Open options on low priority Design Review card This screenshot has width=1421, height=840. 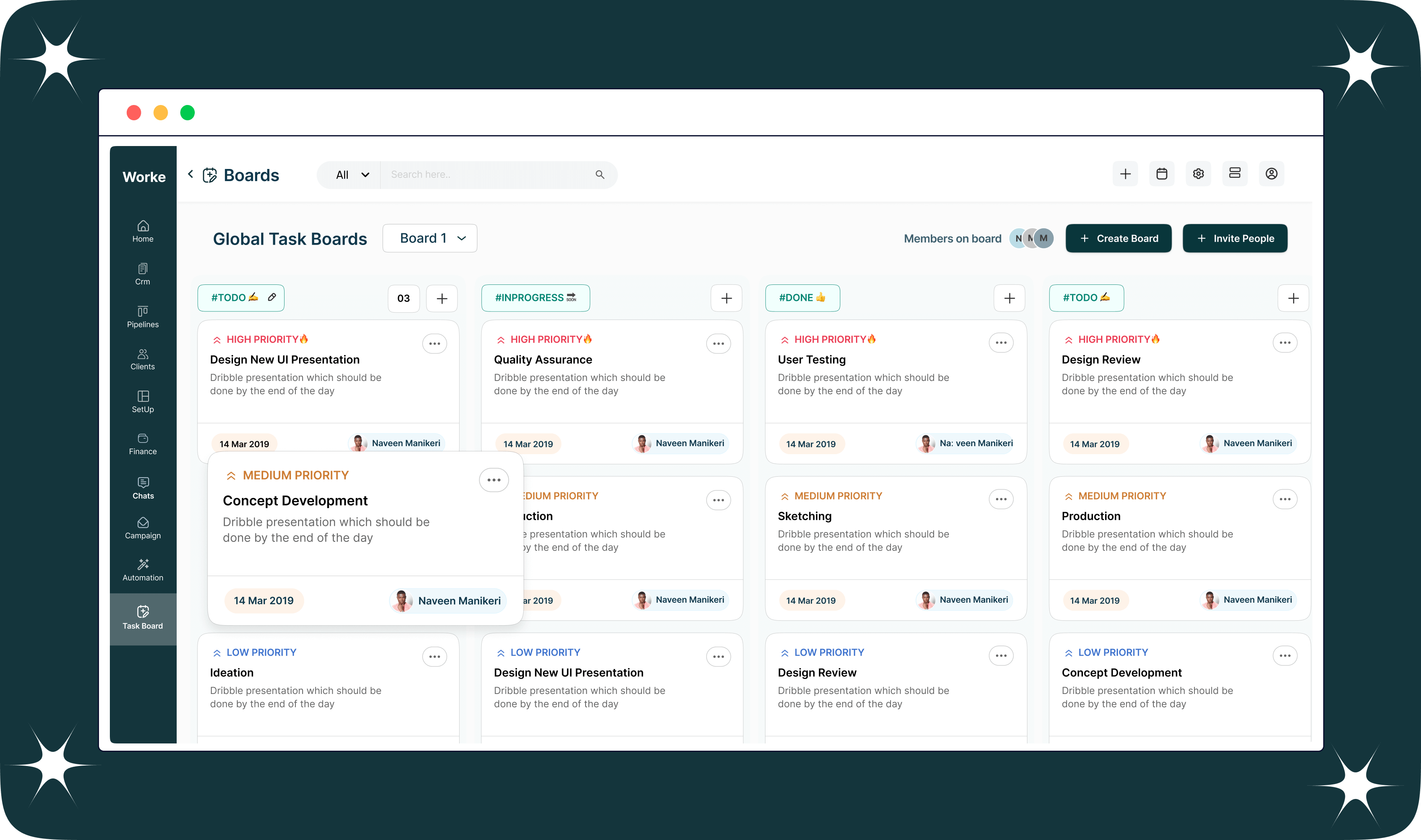coord(1001,655)
